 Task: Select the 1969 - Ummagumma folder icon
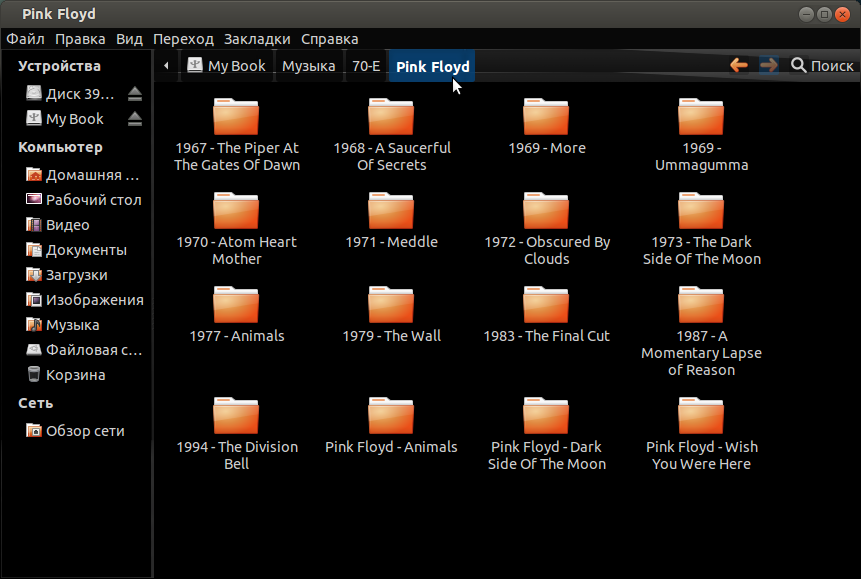pos(701,116)
